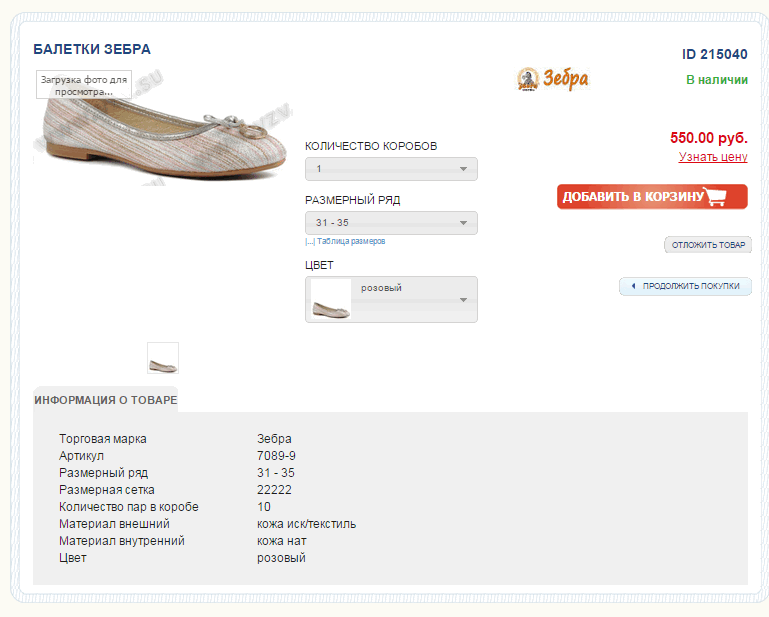Screen dimensions: 769x617
Task: Click the Отложить товар button
Action: pyautogui.click(x=708, y=245)
